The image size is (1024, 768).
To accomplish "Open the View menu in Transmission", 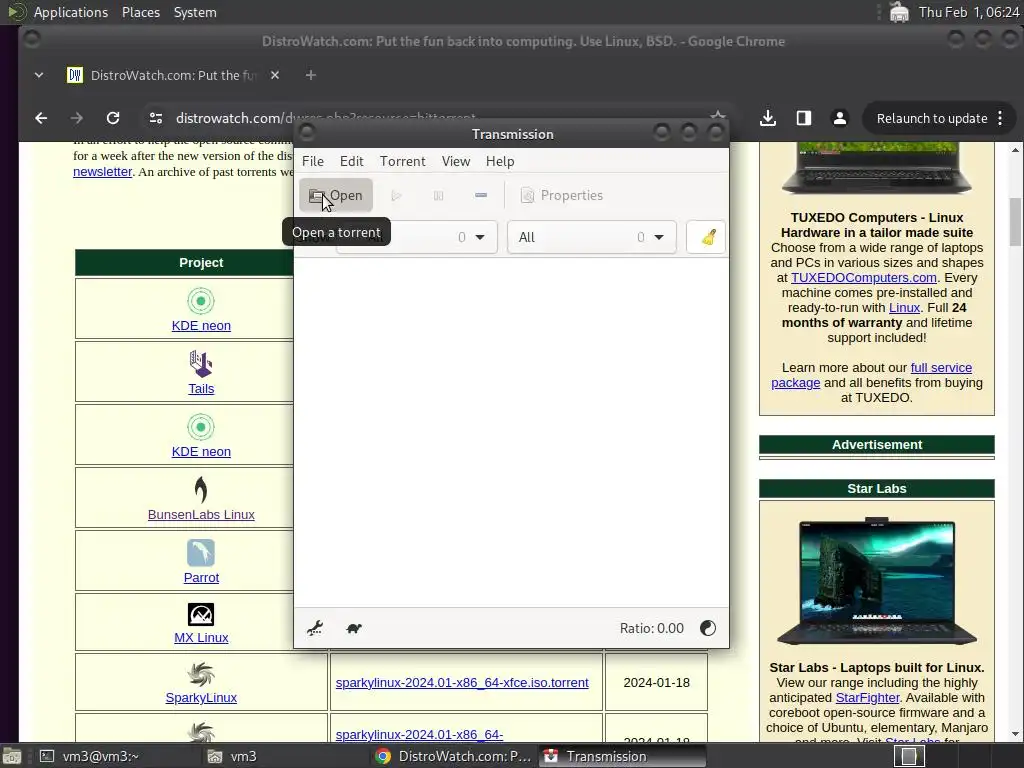I will 456,161.
